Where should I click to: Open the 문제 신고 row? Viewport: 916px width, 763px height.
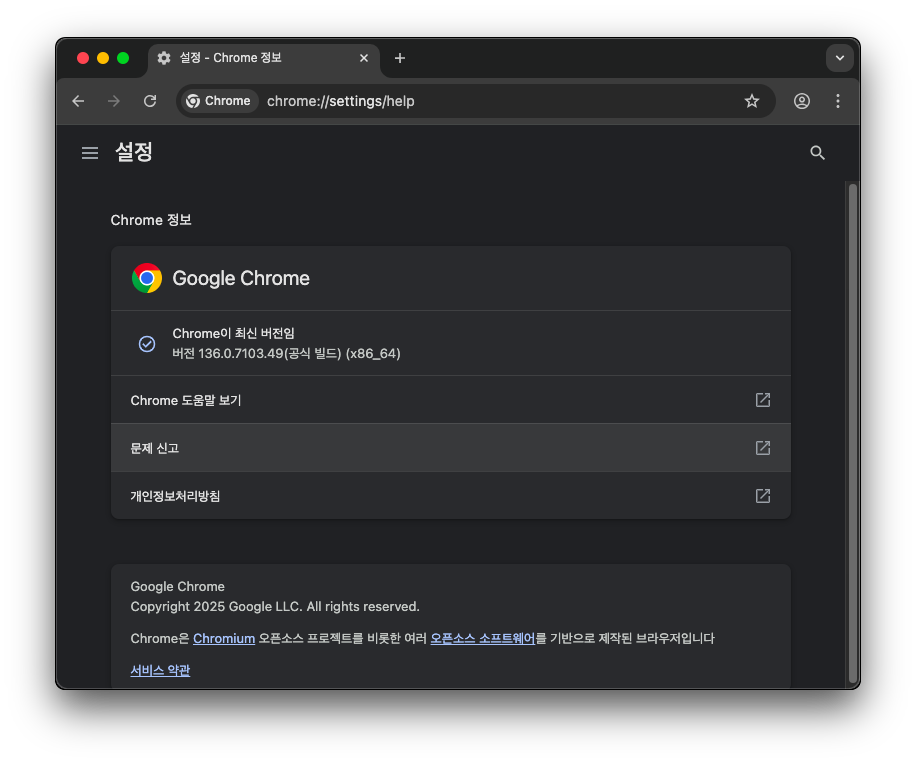point(450,448)
